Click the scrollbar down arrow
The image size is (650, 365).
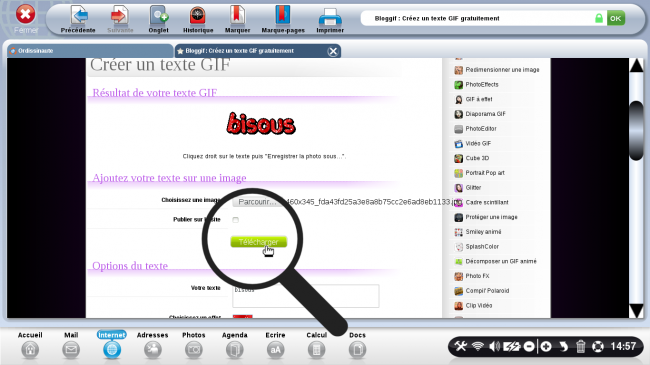coord(637,311)
